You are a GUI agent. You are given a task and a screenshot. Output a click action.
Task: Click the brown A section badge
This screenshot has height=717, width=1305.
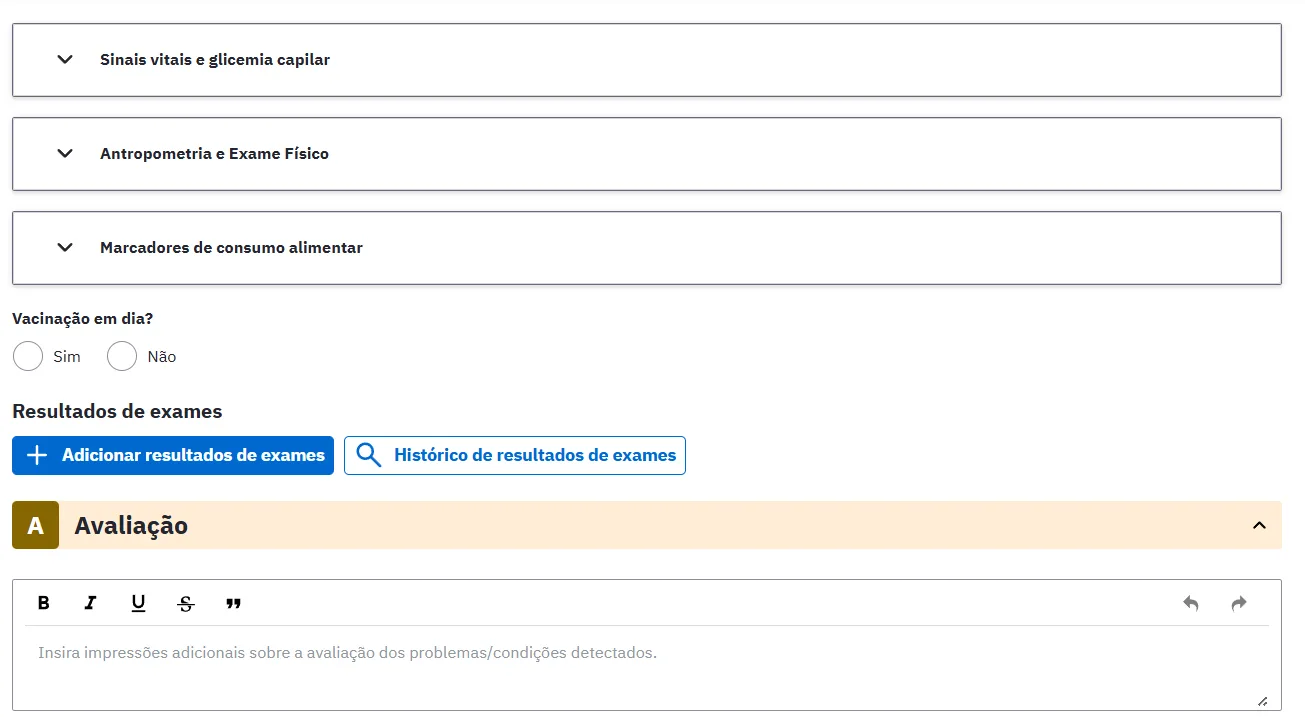point(36,525)
